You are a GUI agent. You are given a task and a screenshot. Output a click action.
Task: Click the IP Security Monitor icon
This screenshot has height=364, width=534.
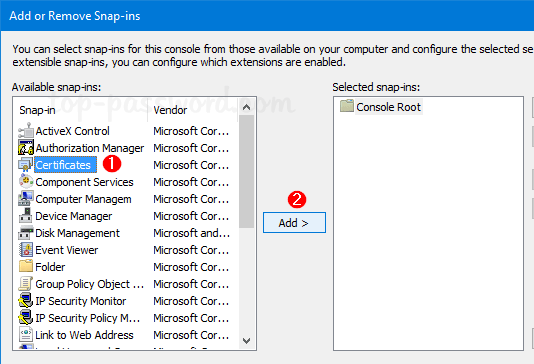(x=26, y=301)
